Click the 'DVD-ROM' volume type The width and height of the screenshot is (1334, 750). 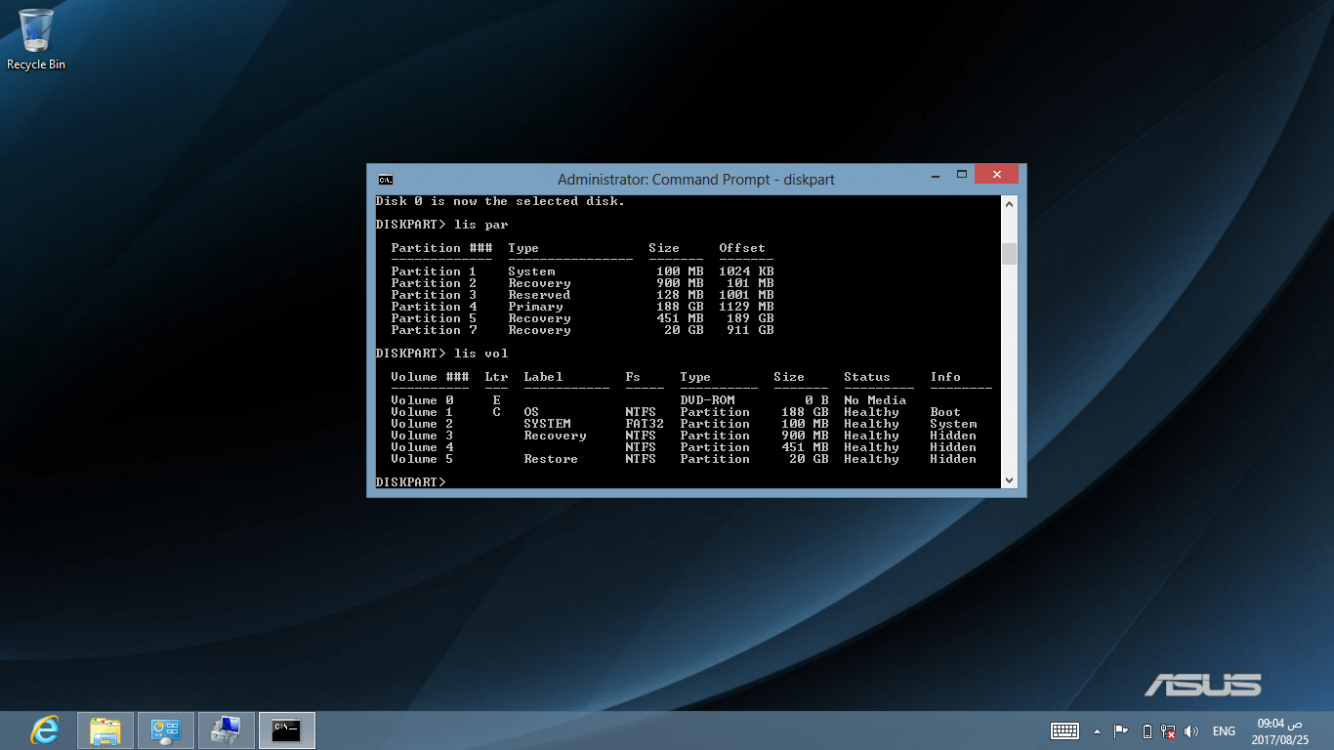pos(707,400)
